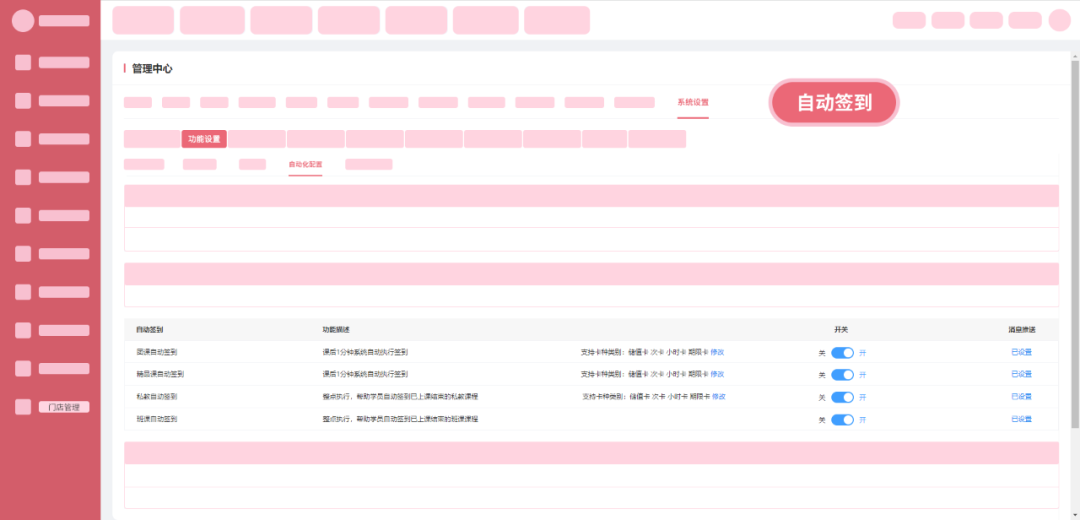The image size is (1080, 520).
Task: Switch off 班课自动签到 toggle
Action: 842,420
